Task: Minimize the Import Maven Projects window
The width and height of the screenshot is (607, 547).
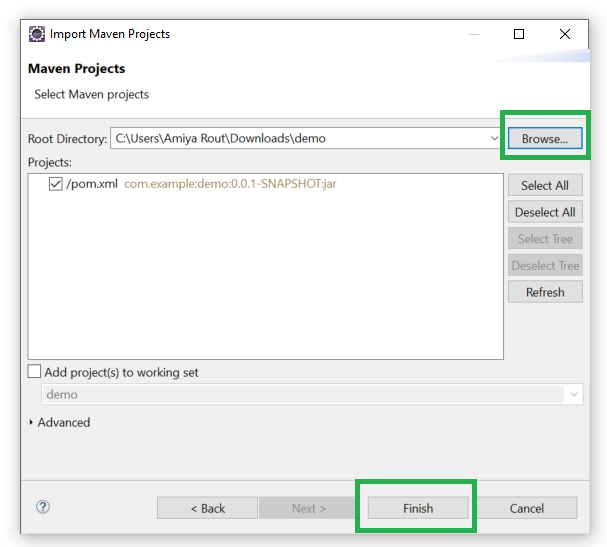Action: click(474, 34)
